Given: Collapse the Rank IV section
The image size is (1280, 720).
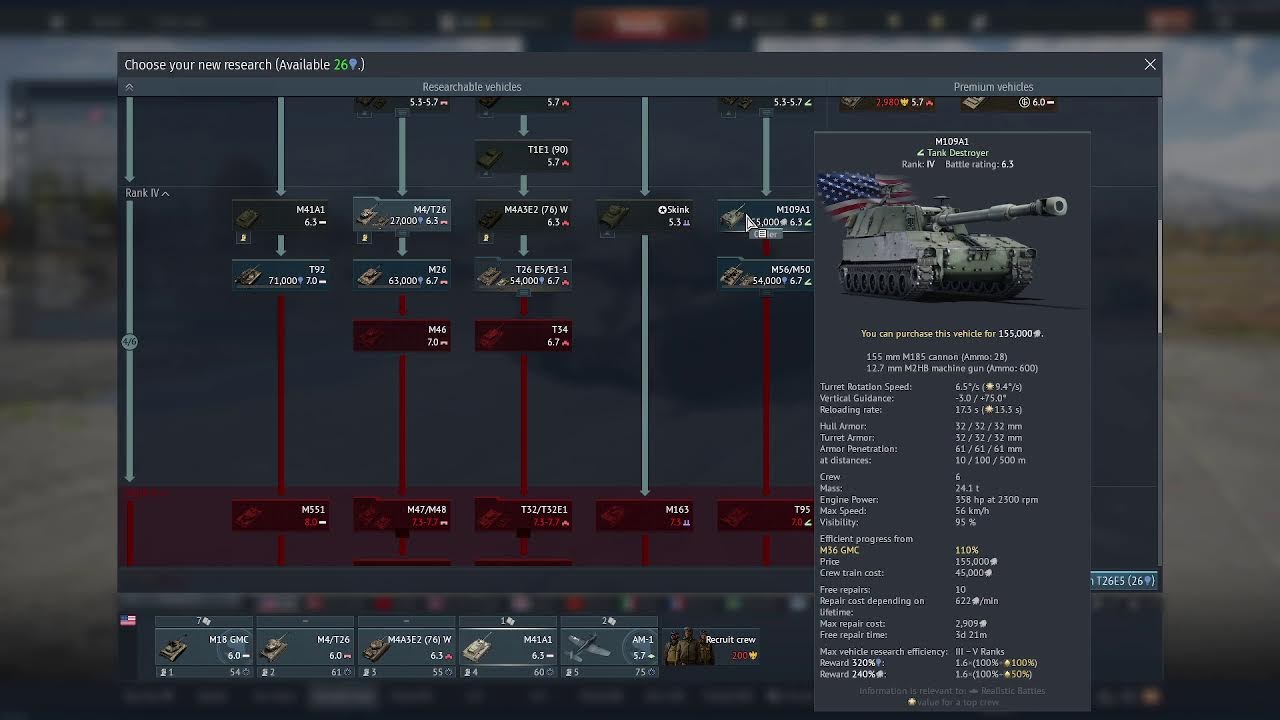Looking at the screenshot, I should tap(147, 193).
